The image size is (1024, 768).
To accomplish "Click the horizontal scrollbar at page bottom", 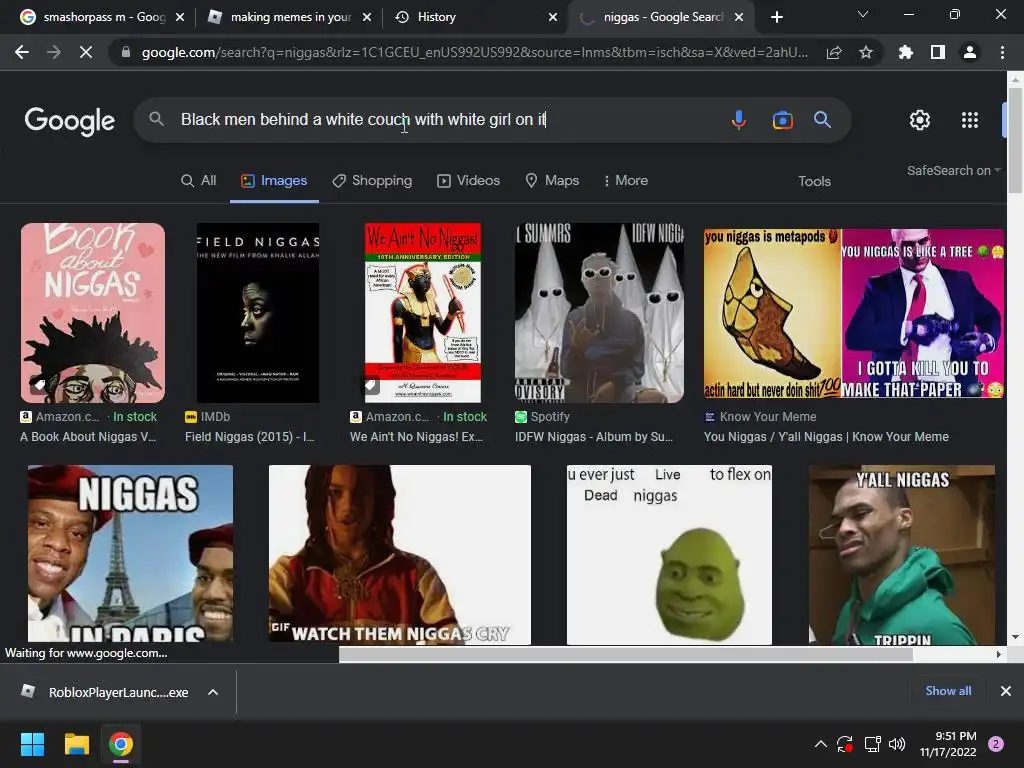I will (626, 654).
